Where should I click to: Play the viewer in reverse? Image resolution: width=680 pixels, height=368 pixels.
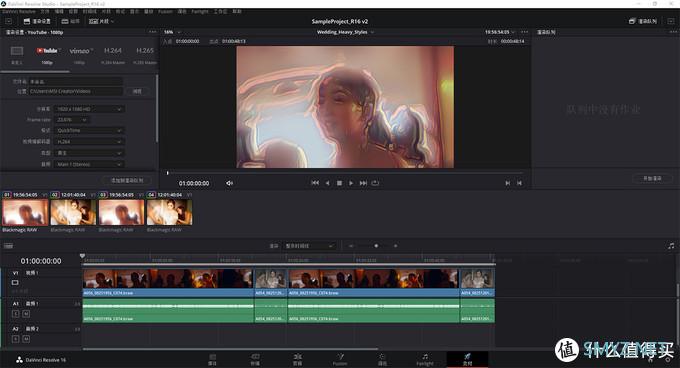[x=327, y=183]
